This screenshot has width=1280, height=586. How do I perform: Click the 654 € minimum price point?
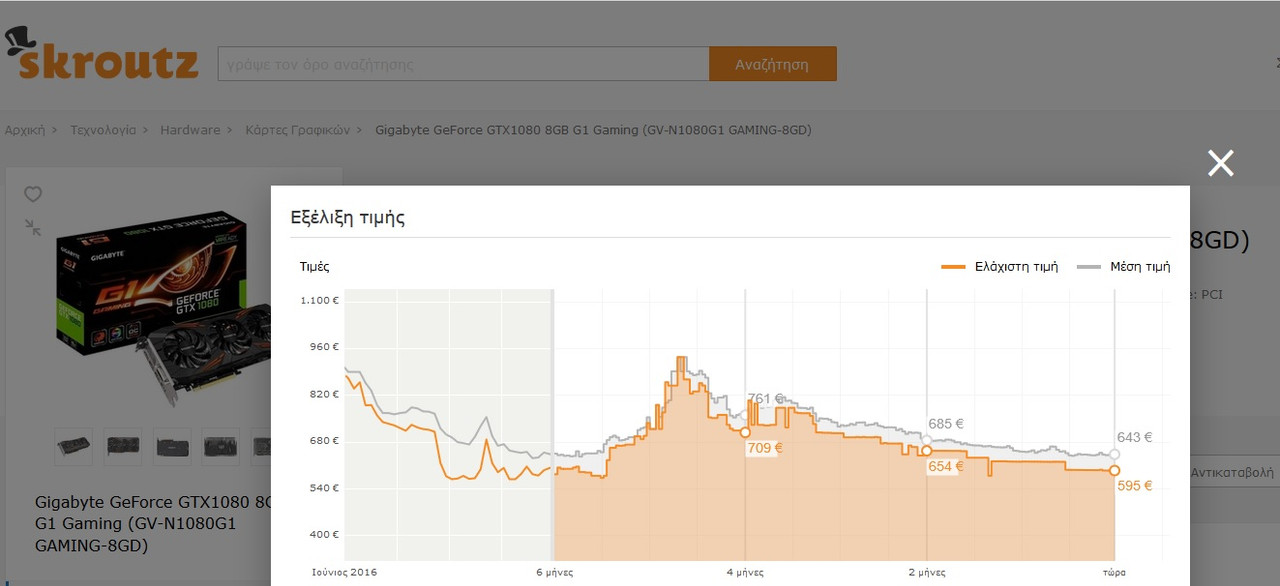(x=927, y=451)
